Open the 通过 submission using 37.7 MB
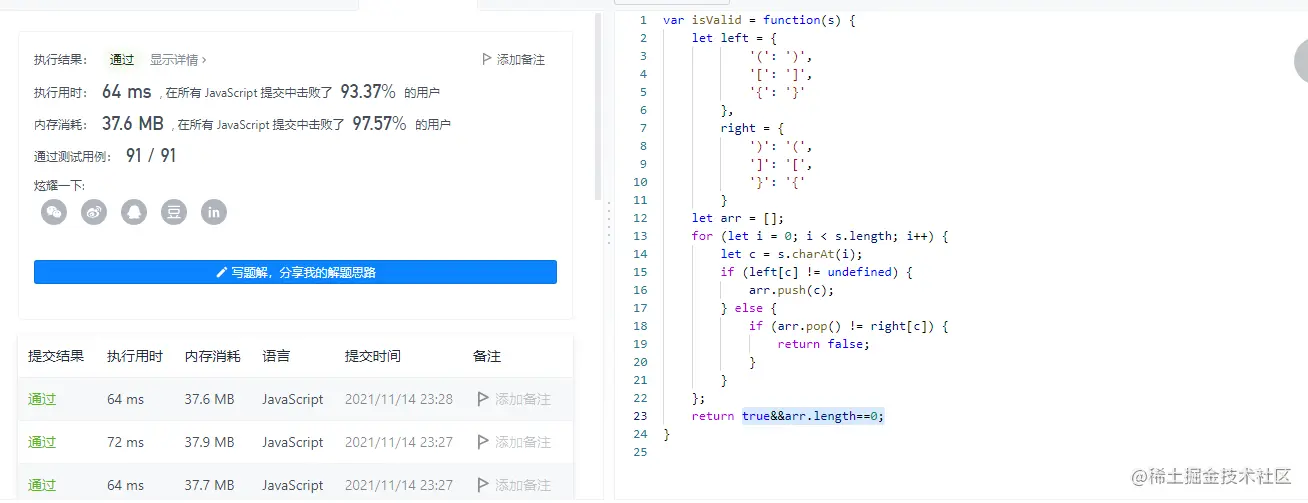The image size is (1308, 503). tap(42, 485)
